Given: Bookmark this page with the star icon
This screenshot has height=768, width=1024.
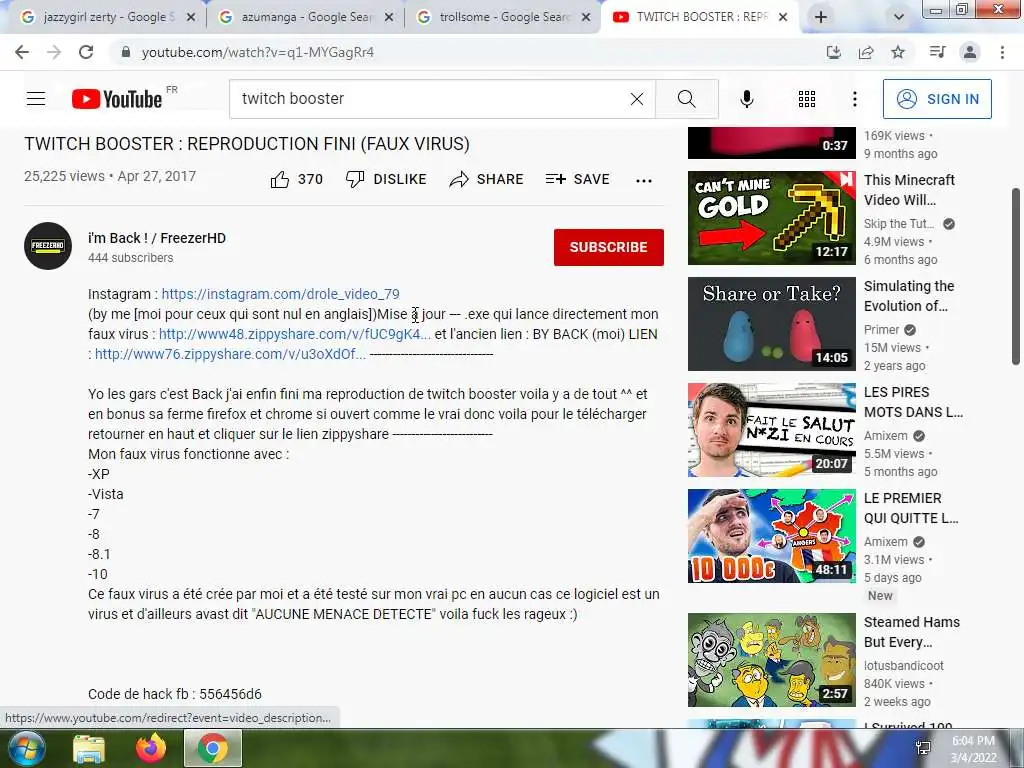Looking at the screenshot, I should tap(898, 52).
